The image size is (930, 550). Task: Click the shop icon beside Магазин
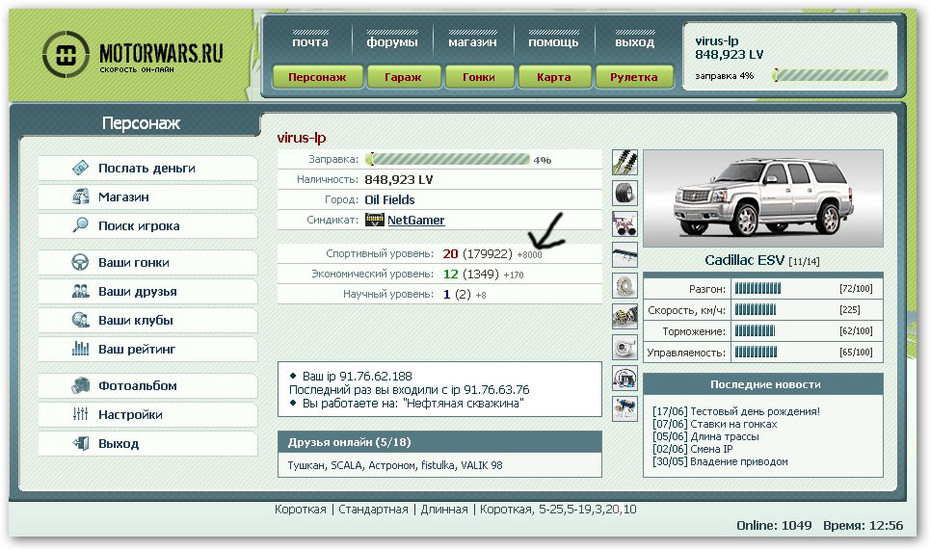point(80,196)
